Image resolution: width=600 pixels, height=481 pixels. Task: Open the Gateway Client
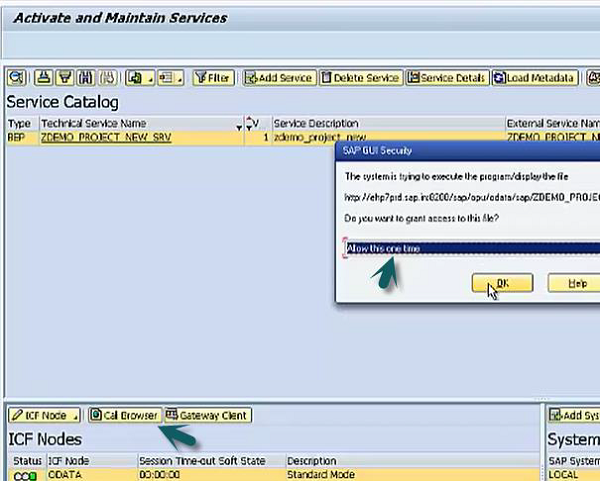click(208, 415)
